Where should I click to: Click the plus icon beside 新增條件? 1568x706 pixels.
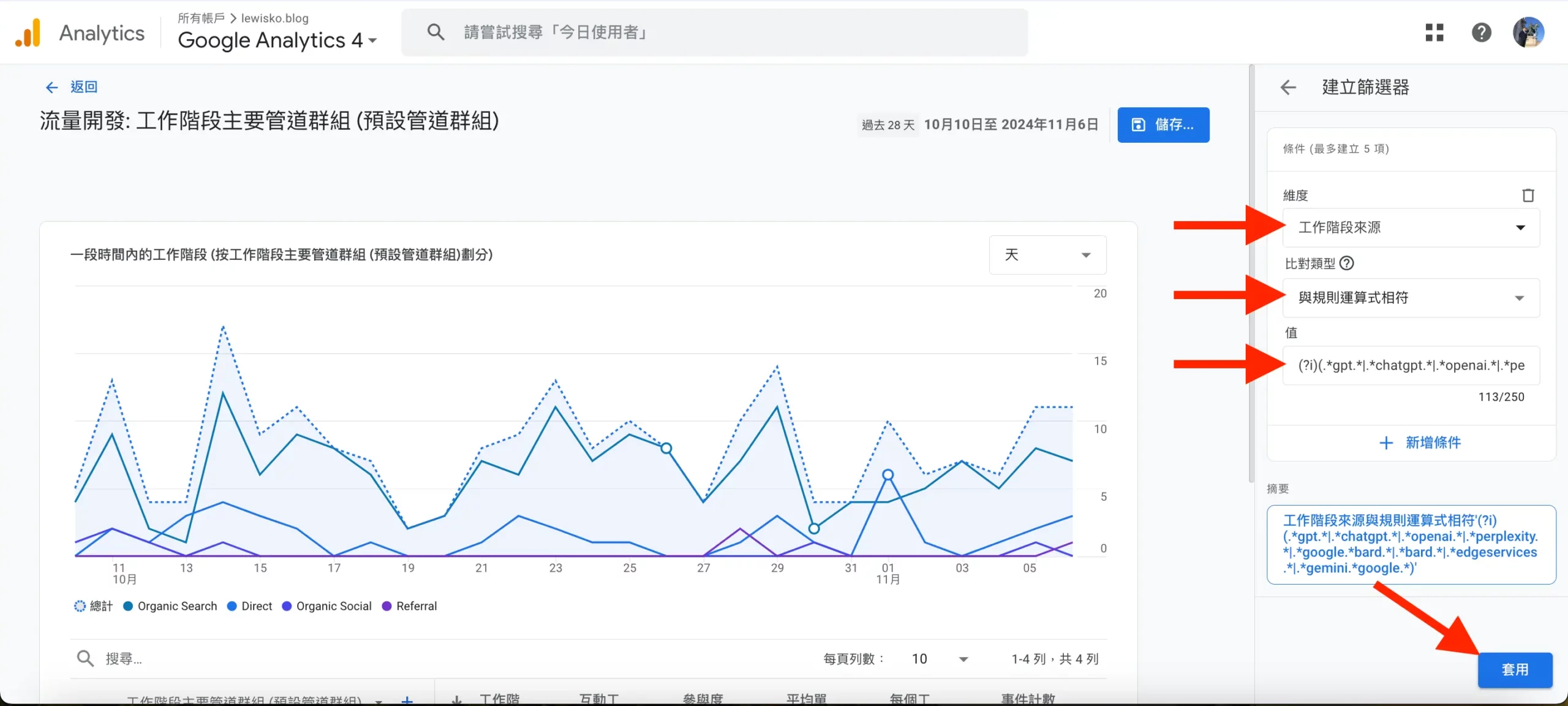pyautogui.click(x=1385, y=442)
